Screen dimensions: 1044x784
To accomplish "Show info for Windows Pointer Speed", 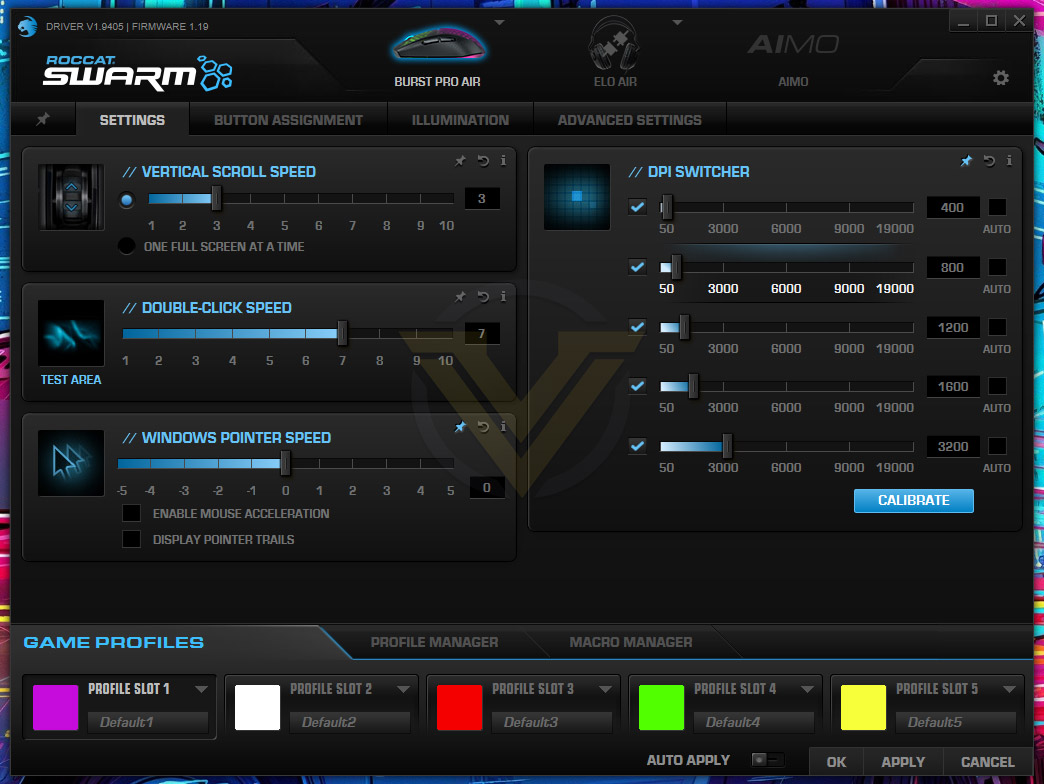I will tap(503, 427).
